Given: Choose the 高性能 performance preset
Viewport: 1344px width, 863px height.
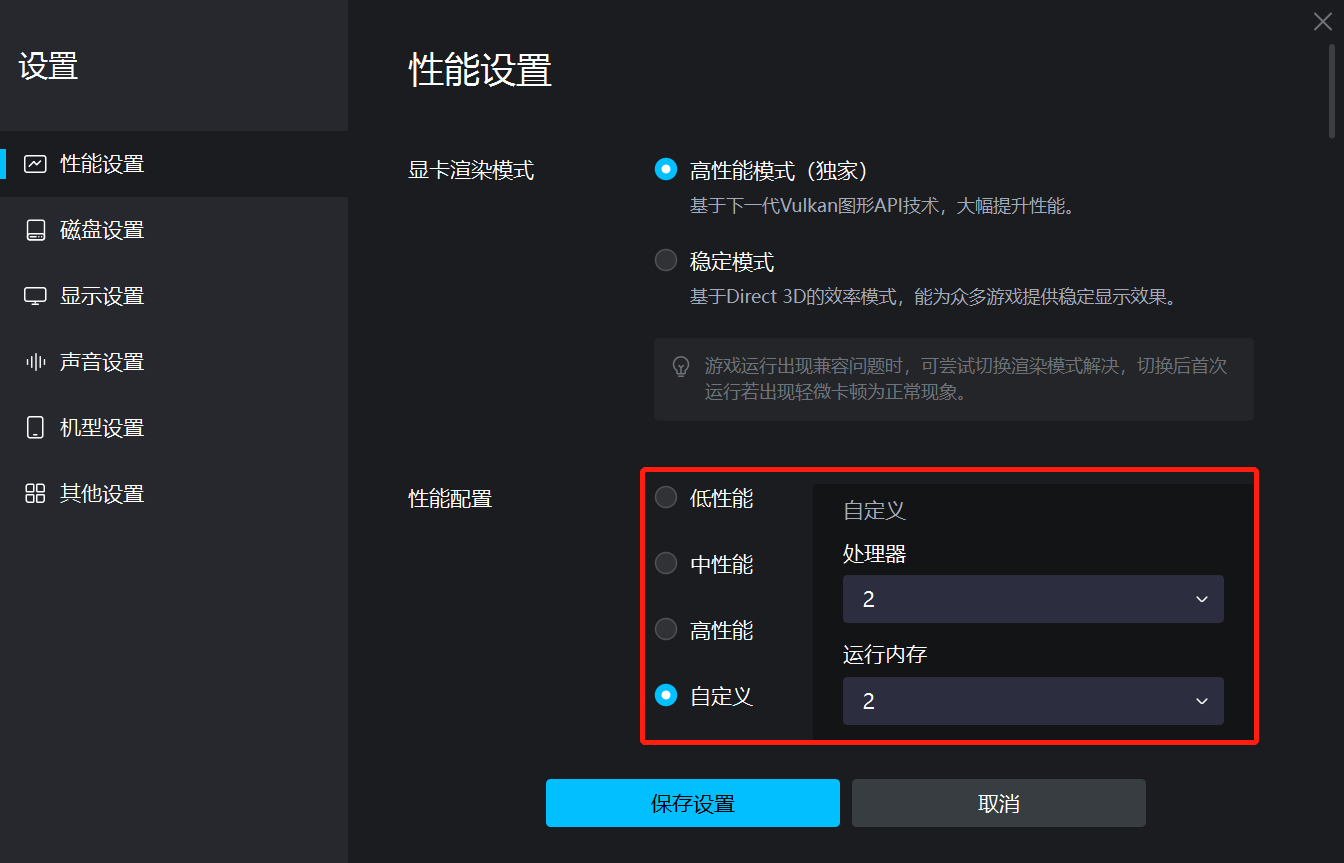Looking at the screenshot, I should pyautogui.click(x=666, y=629).
